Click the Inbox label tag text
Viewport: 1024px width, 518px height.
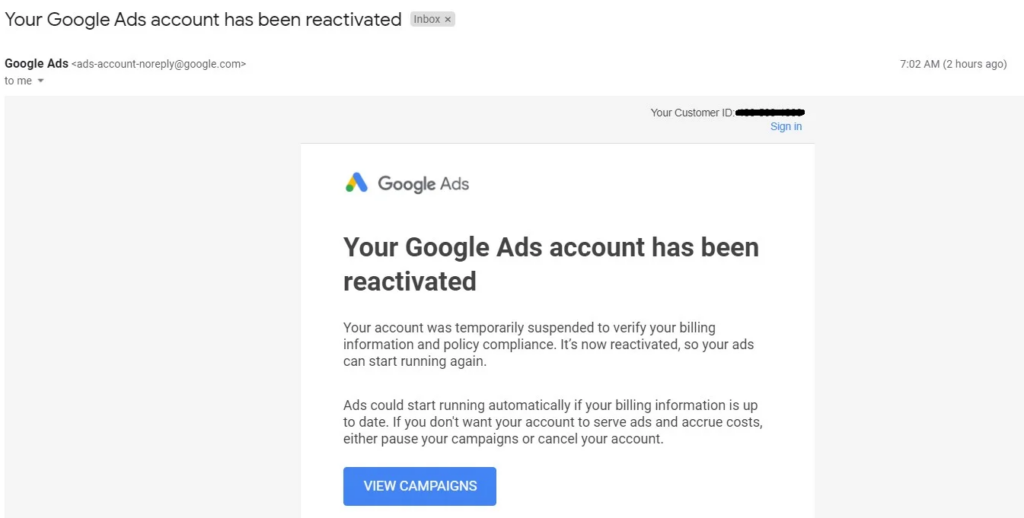(x=427, y=20)
